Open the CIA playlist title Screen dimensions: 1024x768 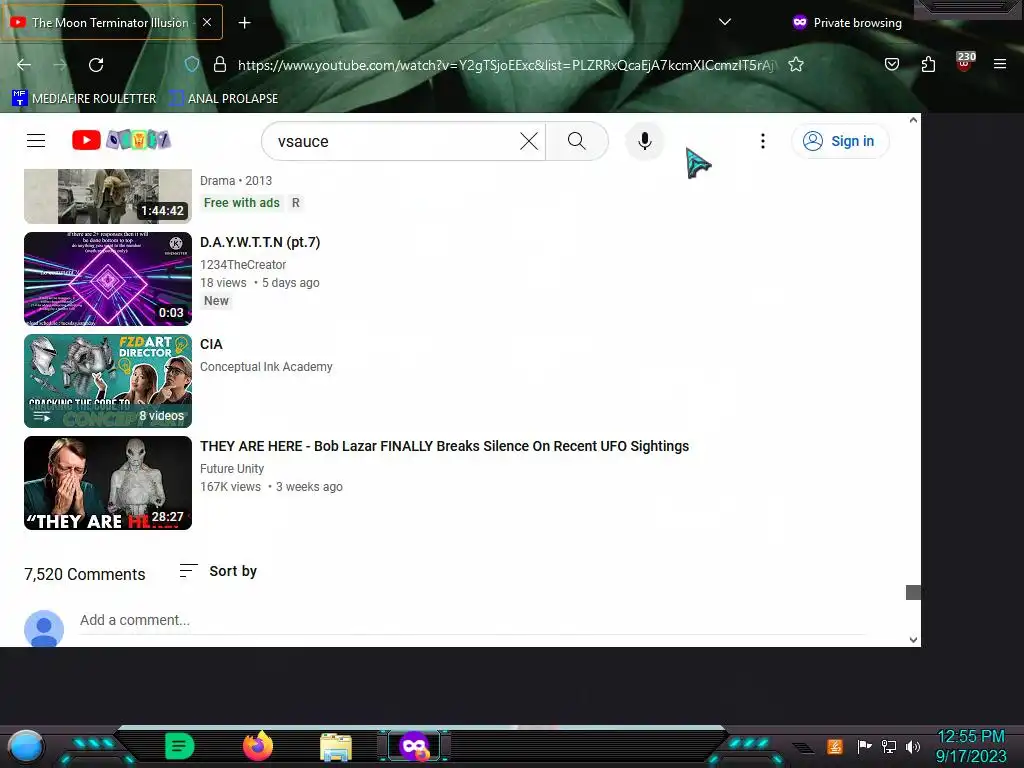click(211, 344)
